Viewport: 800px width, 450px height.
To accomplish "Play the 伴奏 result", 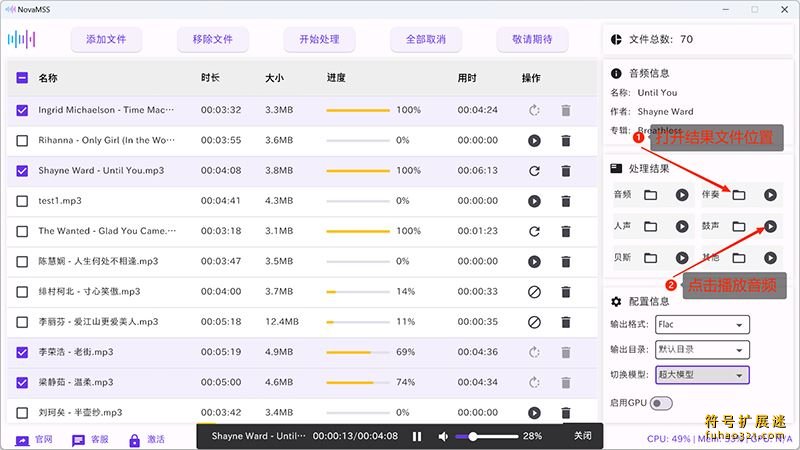I will (770, 195).
